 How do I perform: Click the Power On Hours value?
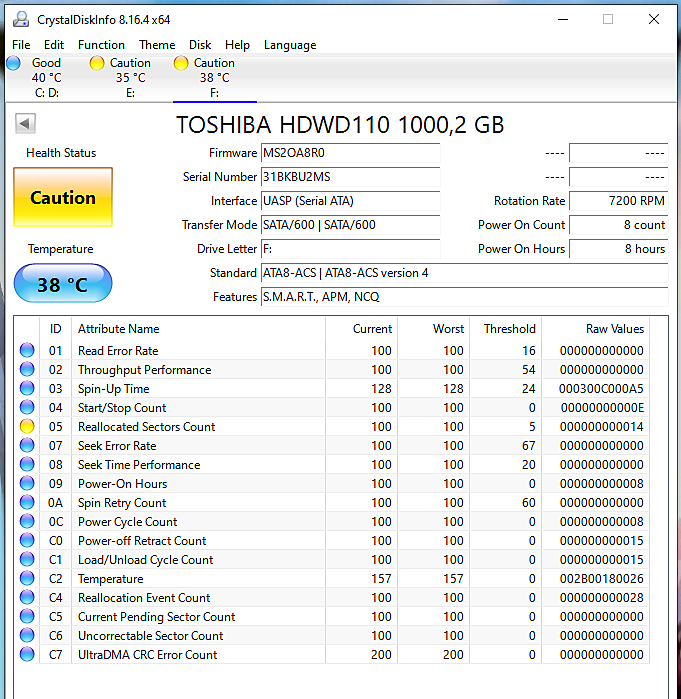619,249
